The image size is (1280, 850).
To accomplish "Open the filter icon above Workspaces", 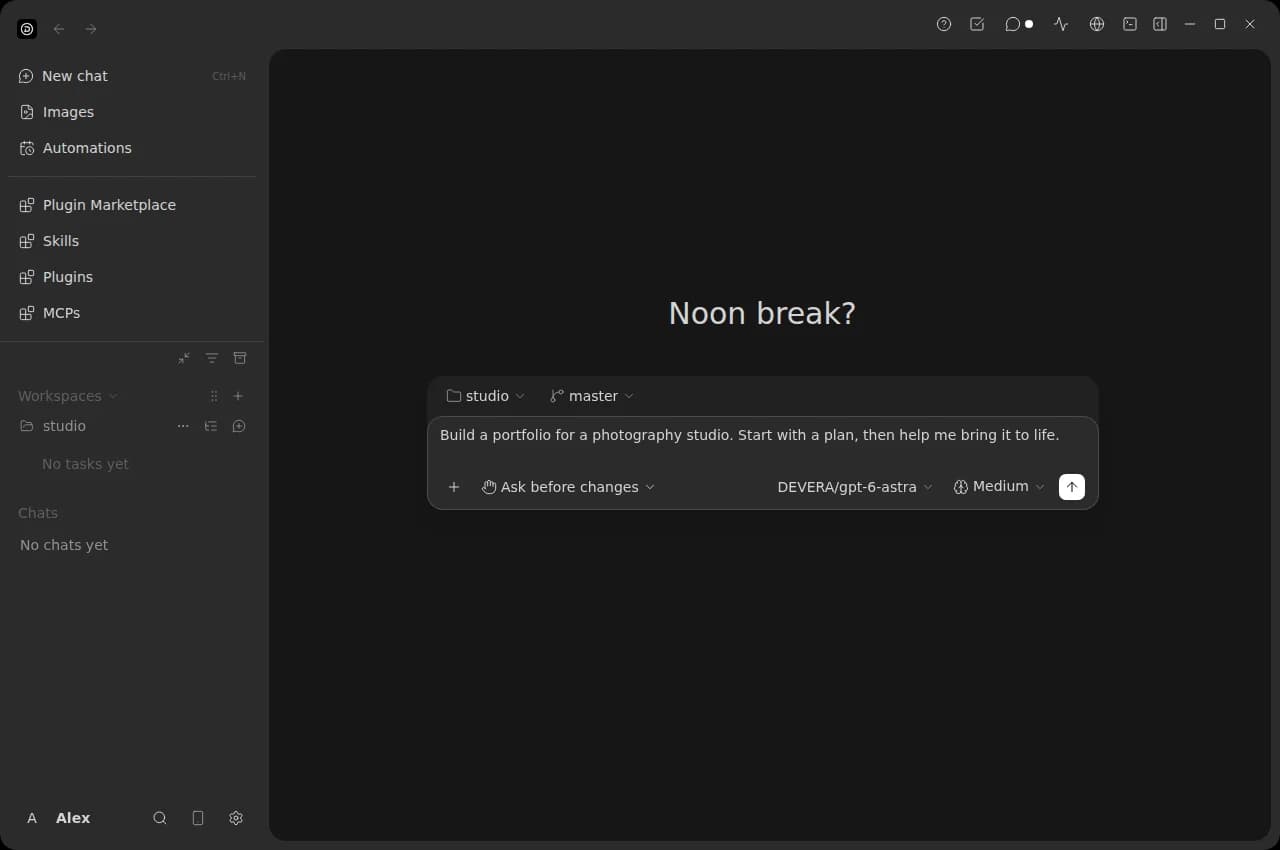I will (x=212, y=358).
